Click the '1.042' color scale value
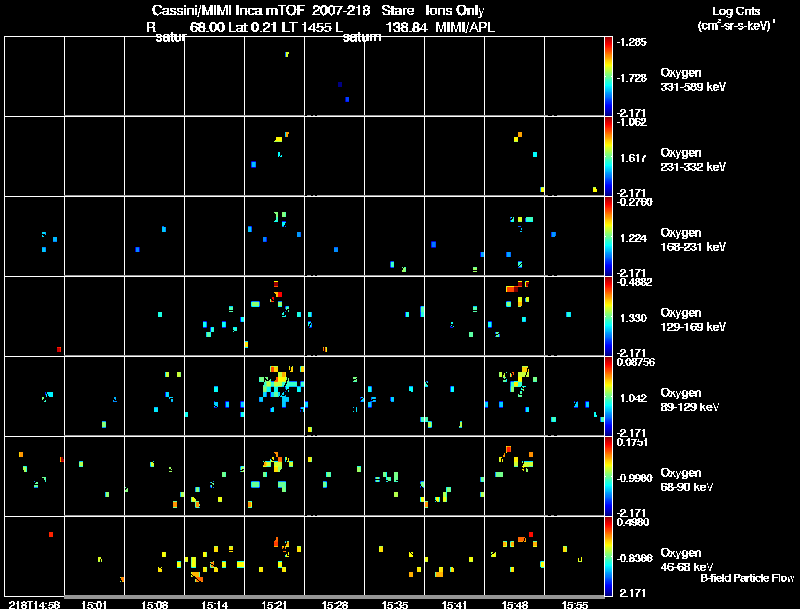 633,398
